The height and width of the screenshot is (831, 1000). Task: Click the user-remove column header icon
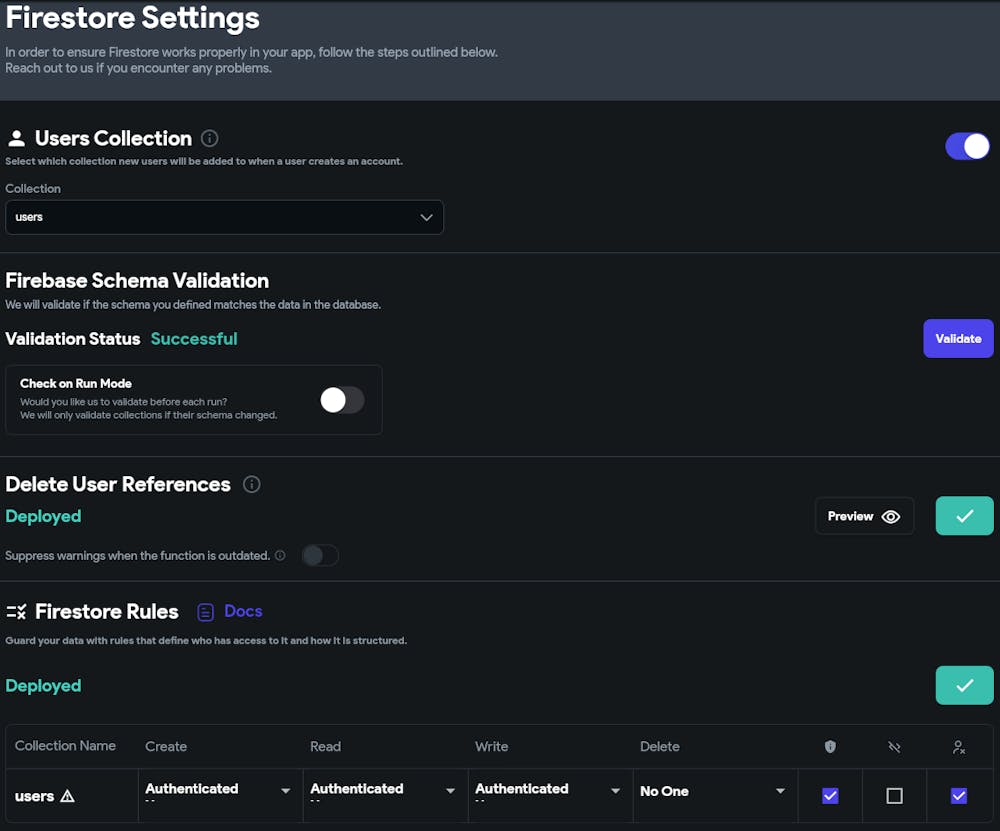click(x=959, y=747)
